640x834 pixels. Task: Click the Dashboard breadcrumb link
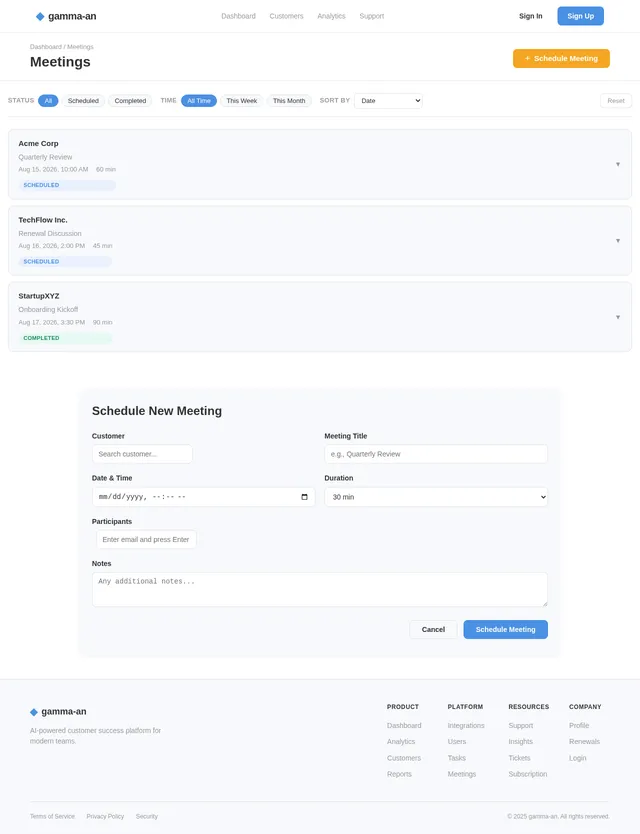45,47
